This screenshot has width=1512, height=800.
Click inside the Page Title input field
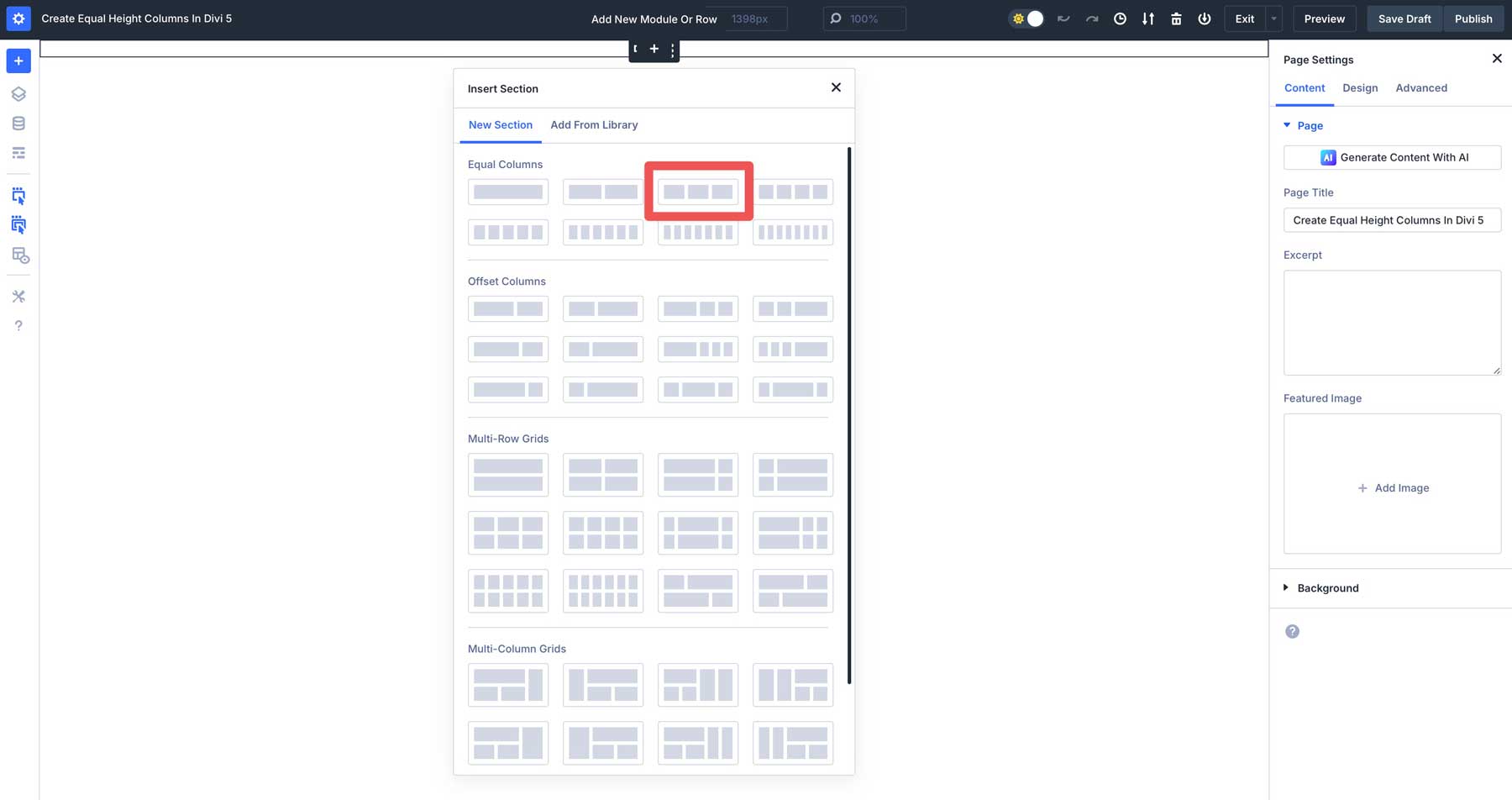(1392, 219)
